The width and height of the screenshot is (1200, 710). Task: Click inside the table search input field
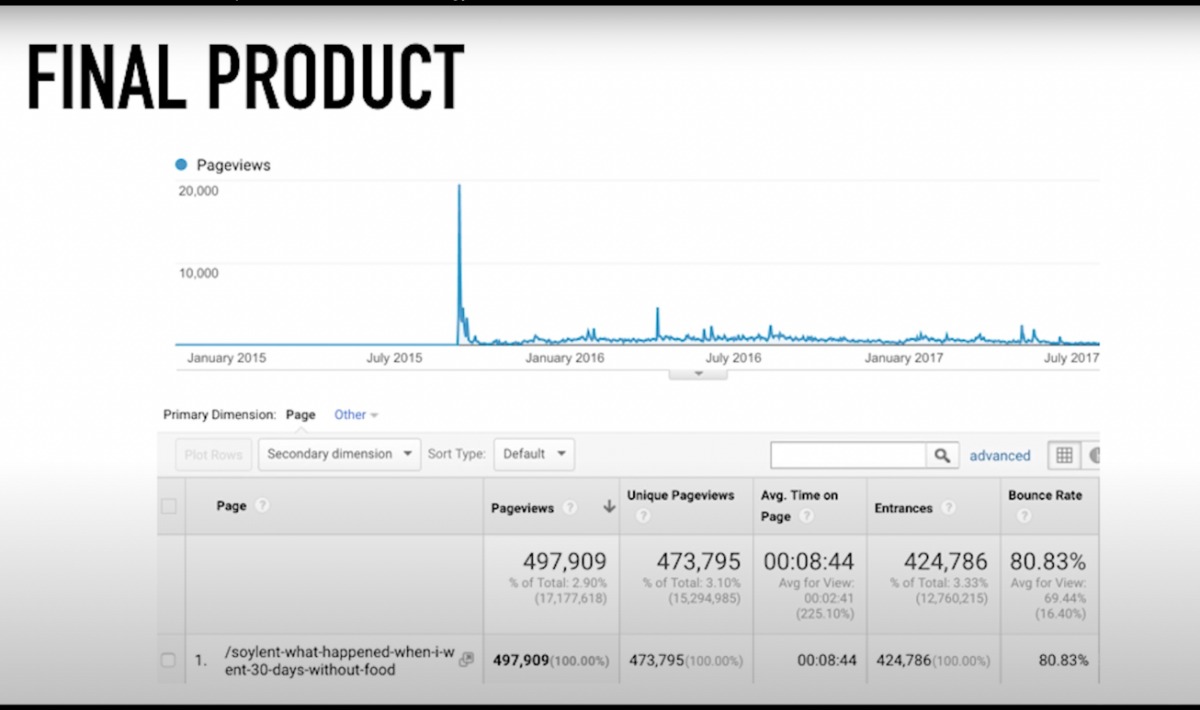[848, 455]
